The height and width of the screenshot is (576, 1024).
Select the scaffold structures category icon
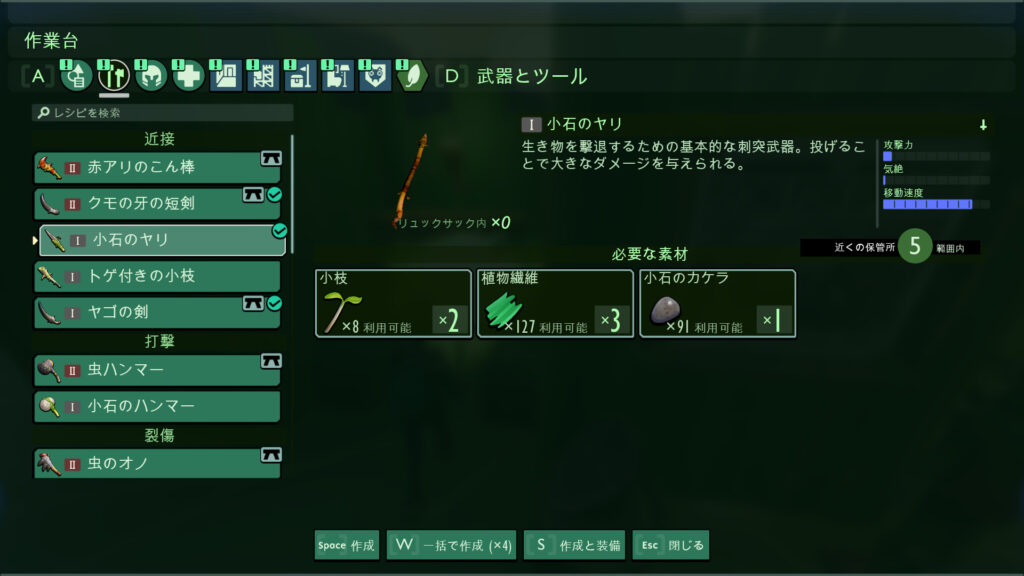(x=263, y=76)
